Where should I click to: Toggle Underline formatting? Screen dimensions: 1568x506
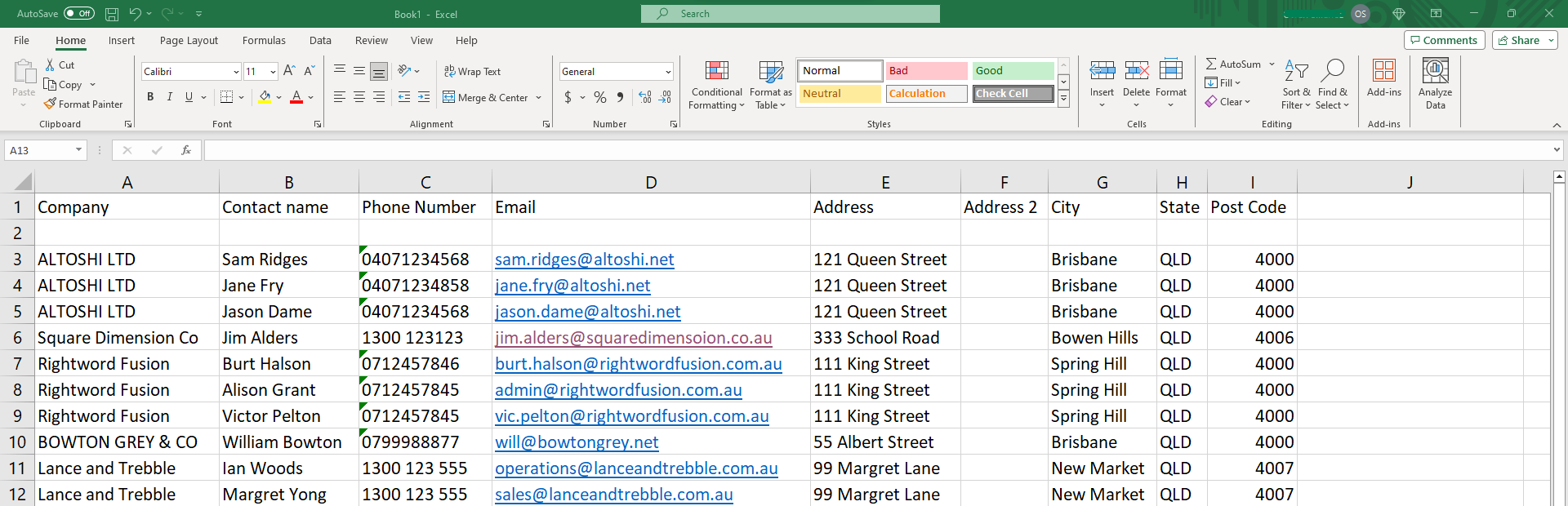(x=189, y=97)
